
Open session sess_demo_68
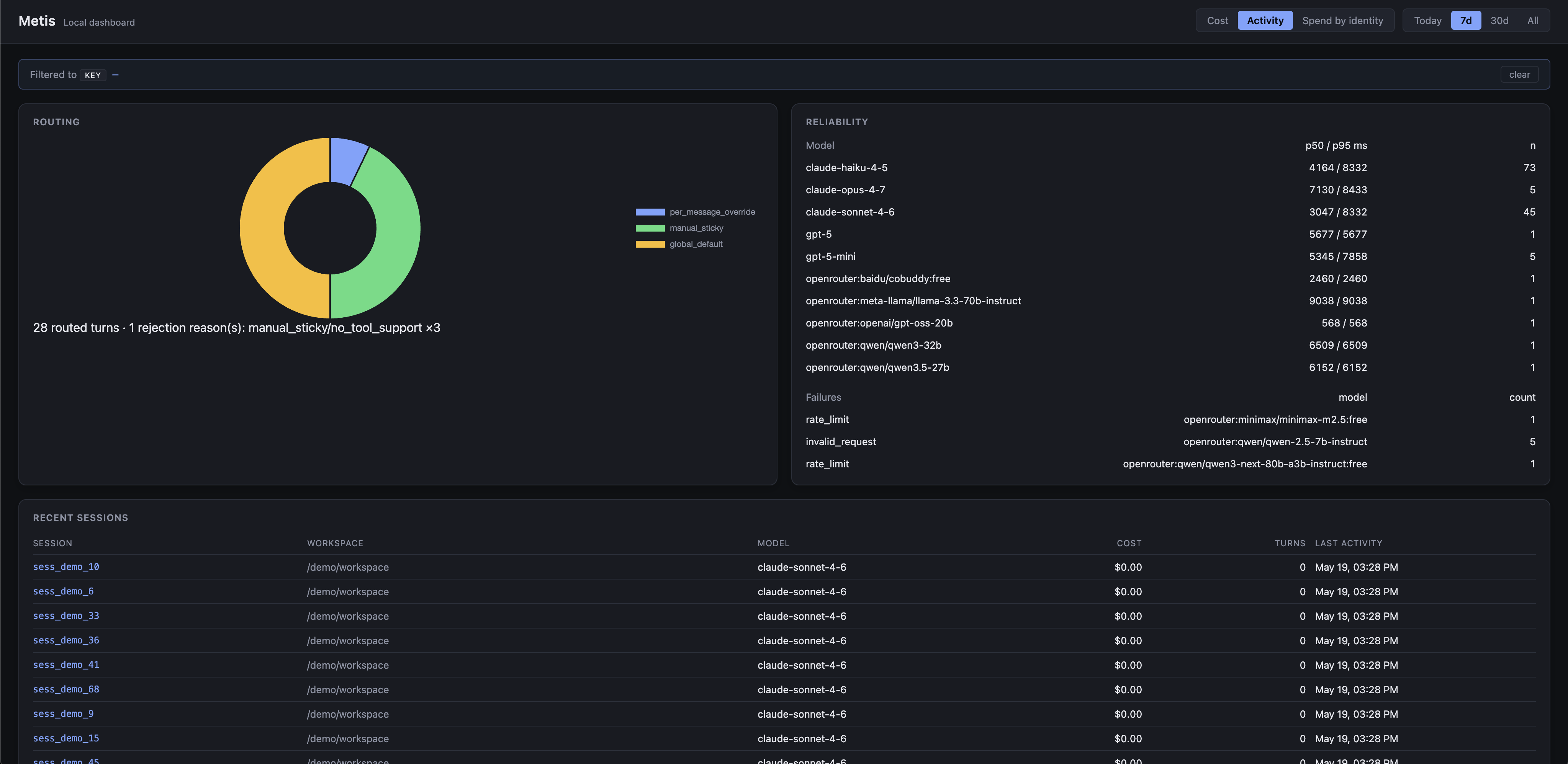[66, 689]
